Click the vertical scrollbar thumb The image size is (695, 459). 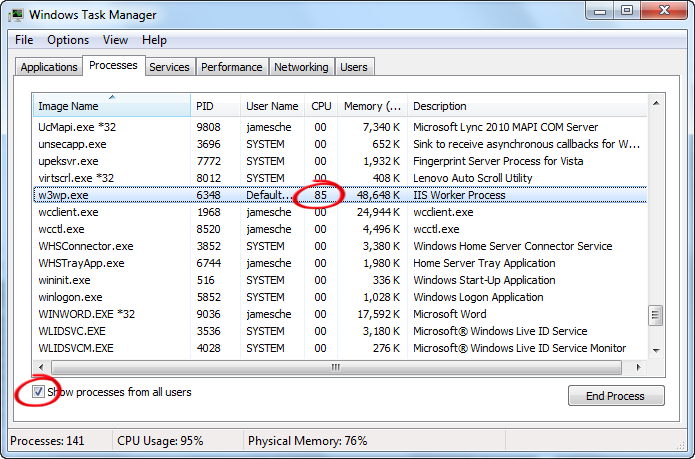tap(656, 315)
